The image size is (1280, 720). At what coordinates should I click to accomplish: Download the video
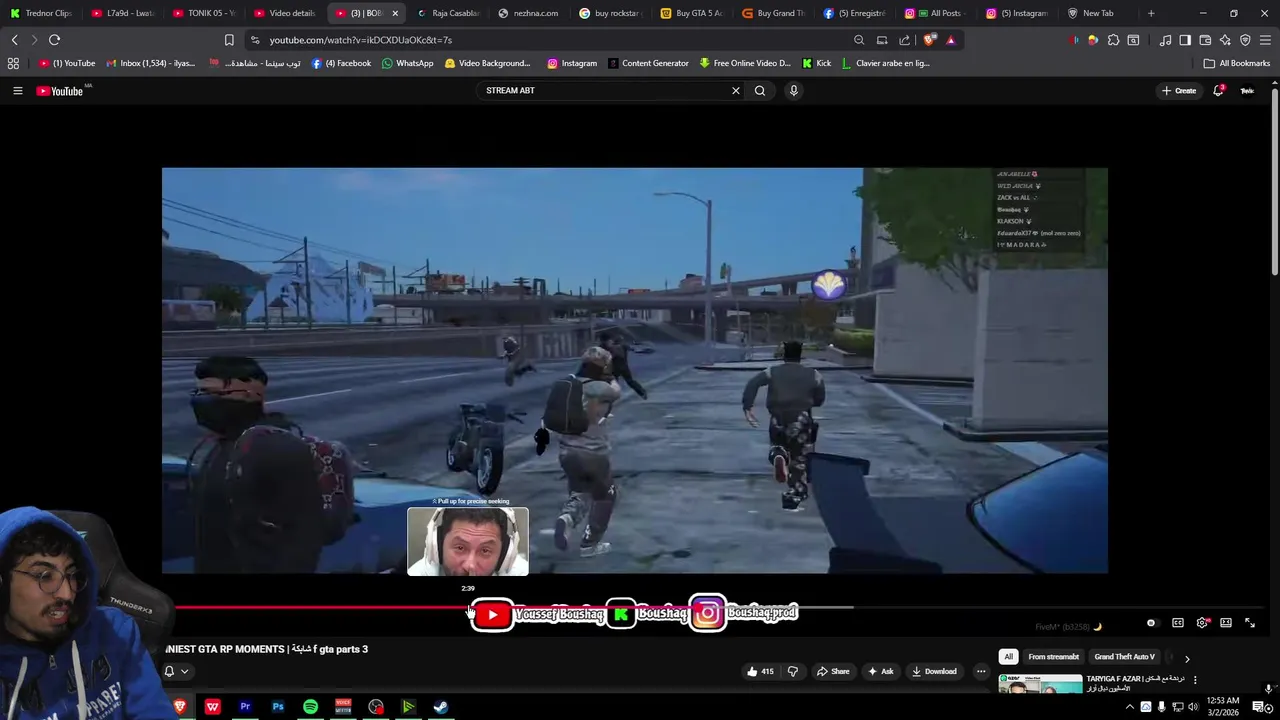pyautogui.click(x=934, y=672)
